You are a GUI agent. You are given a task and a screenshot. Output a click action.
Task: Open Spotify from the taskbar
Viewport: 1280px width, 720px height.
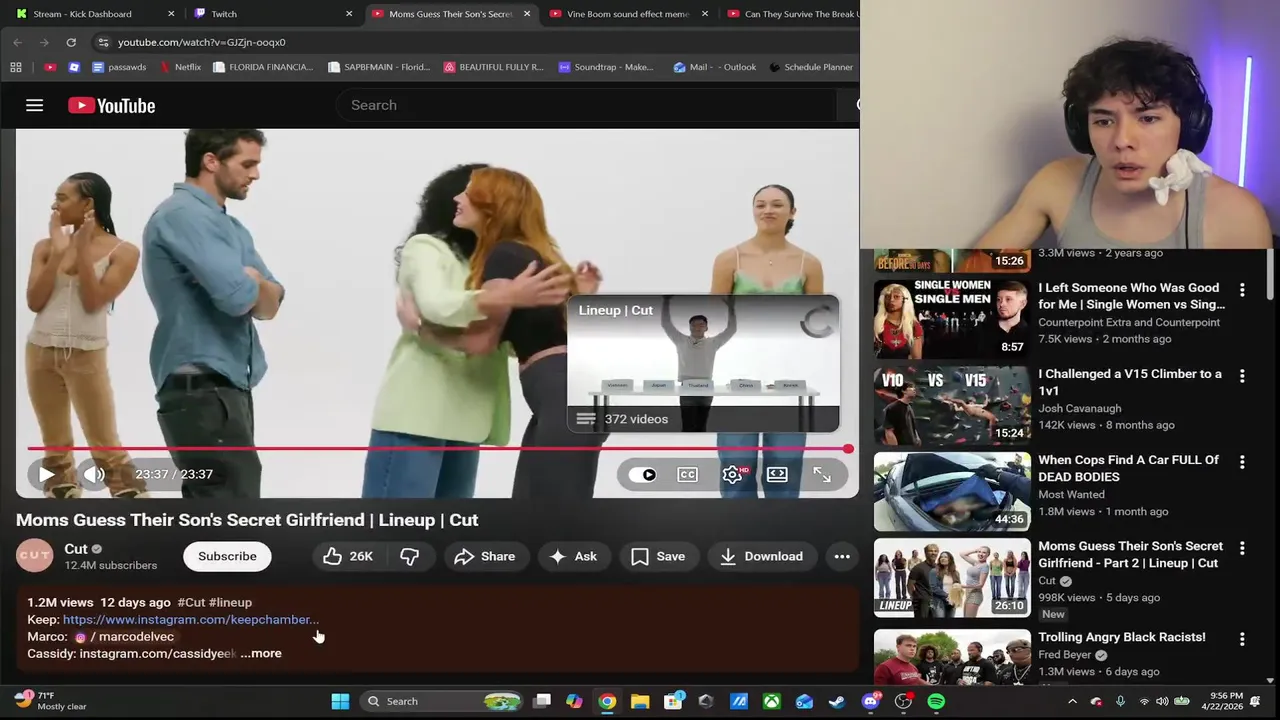pos(936,701)
